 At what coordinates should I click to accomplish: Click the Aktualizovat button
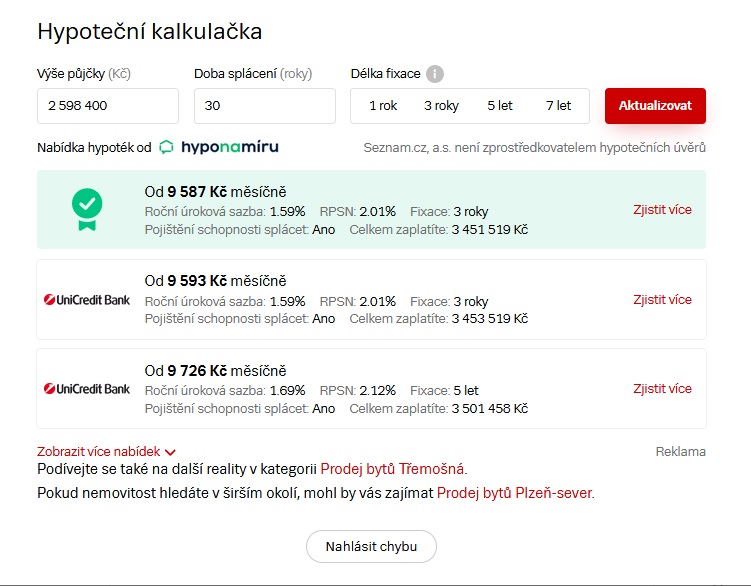655,106
